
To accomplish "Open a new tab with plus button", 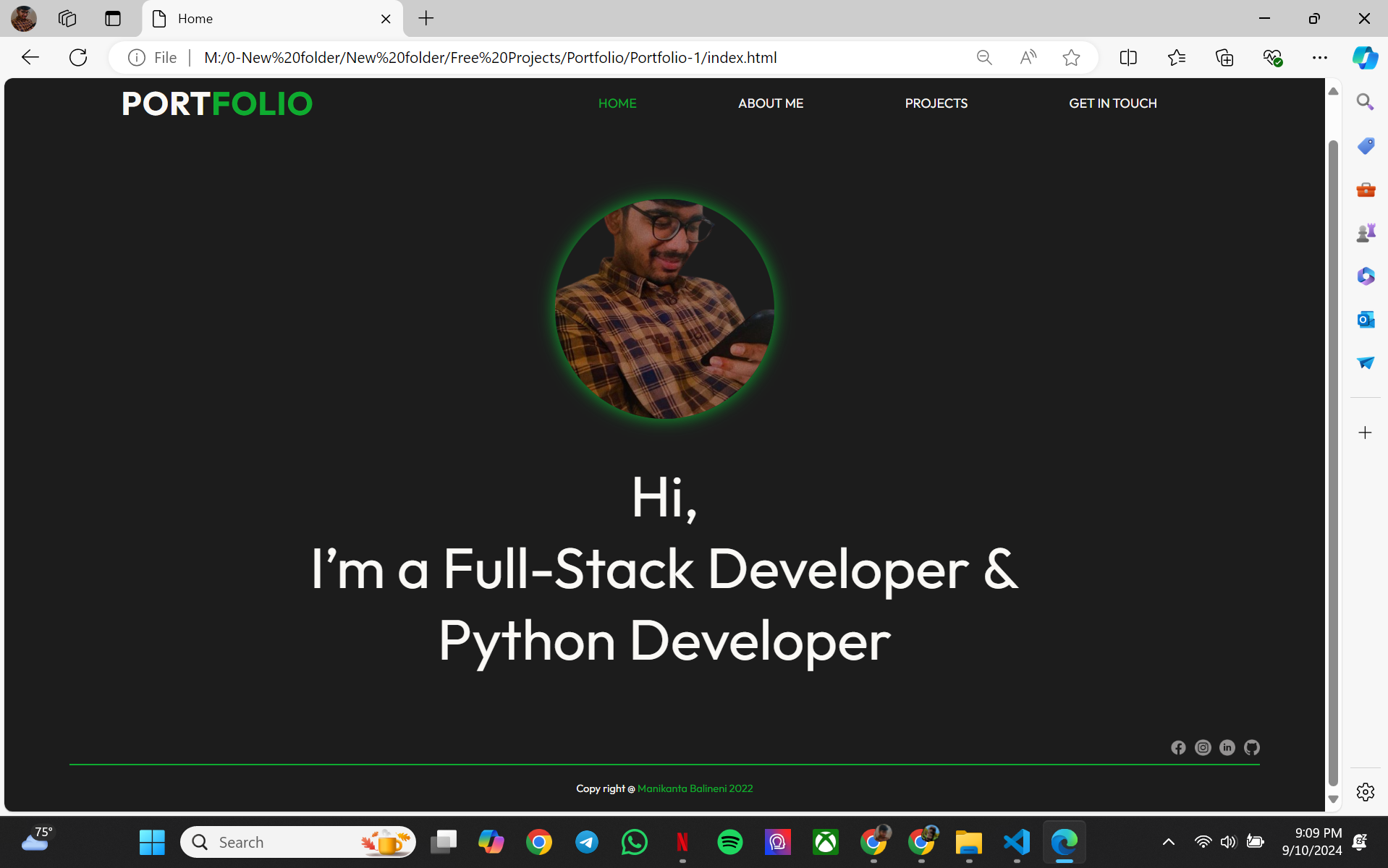I will pos(426,19).
